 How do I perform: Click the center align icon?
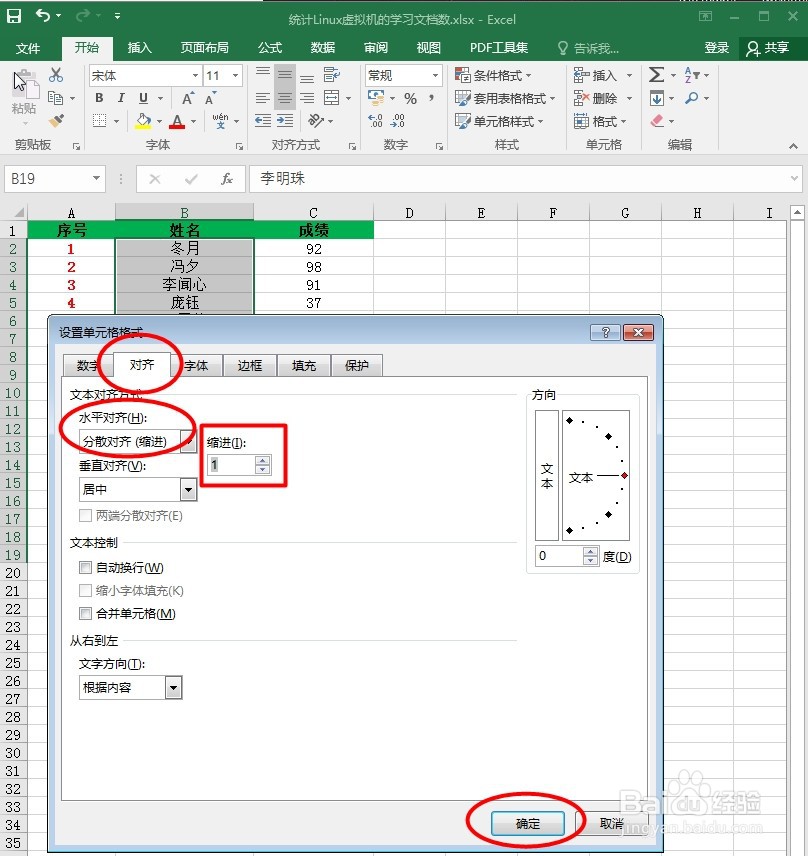[x=284, y=98]
